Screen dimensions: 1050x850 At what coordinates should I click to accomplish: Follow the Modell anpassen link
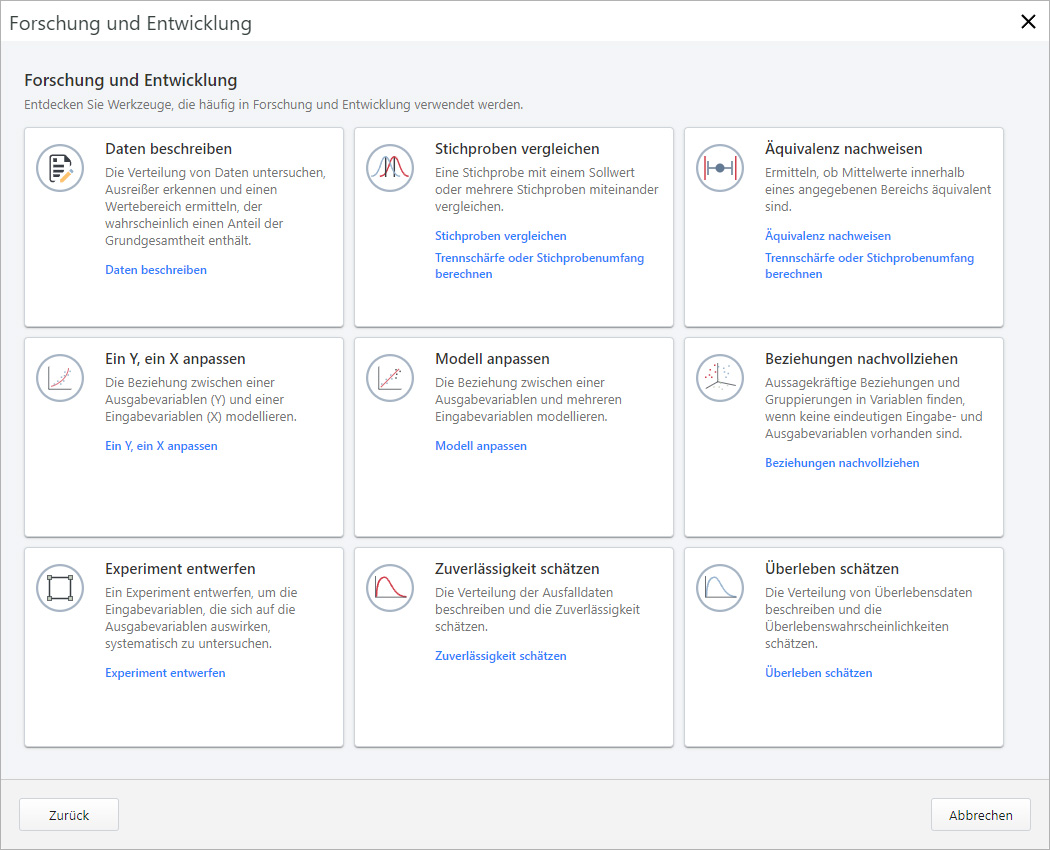(480, 446)
